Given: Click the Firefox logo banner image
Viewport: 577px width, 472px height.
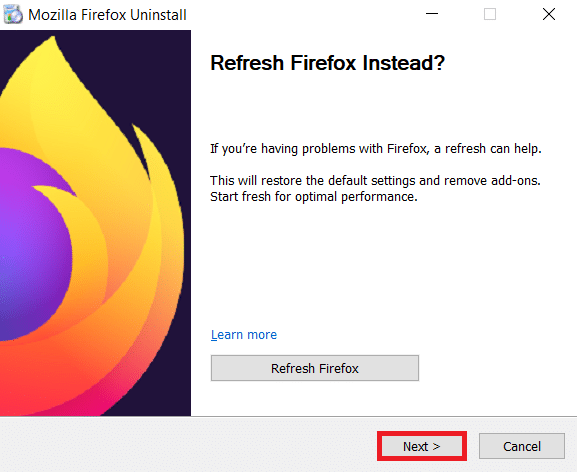Looking at the screenshot, I should [x=95, y=223].
